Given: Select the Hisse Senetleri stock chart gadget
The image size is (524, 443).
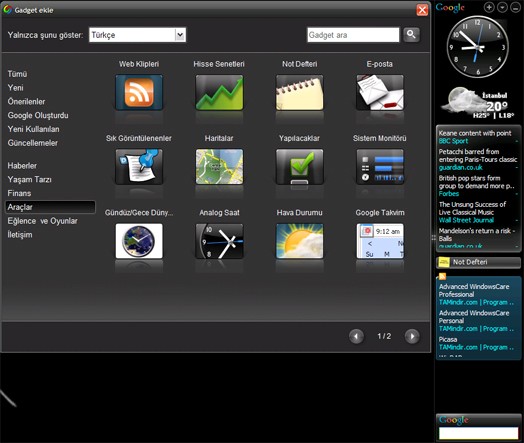Looking at the screenshot, I should pos(219,93).
